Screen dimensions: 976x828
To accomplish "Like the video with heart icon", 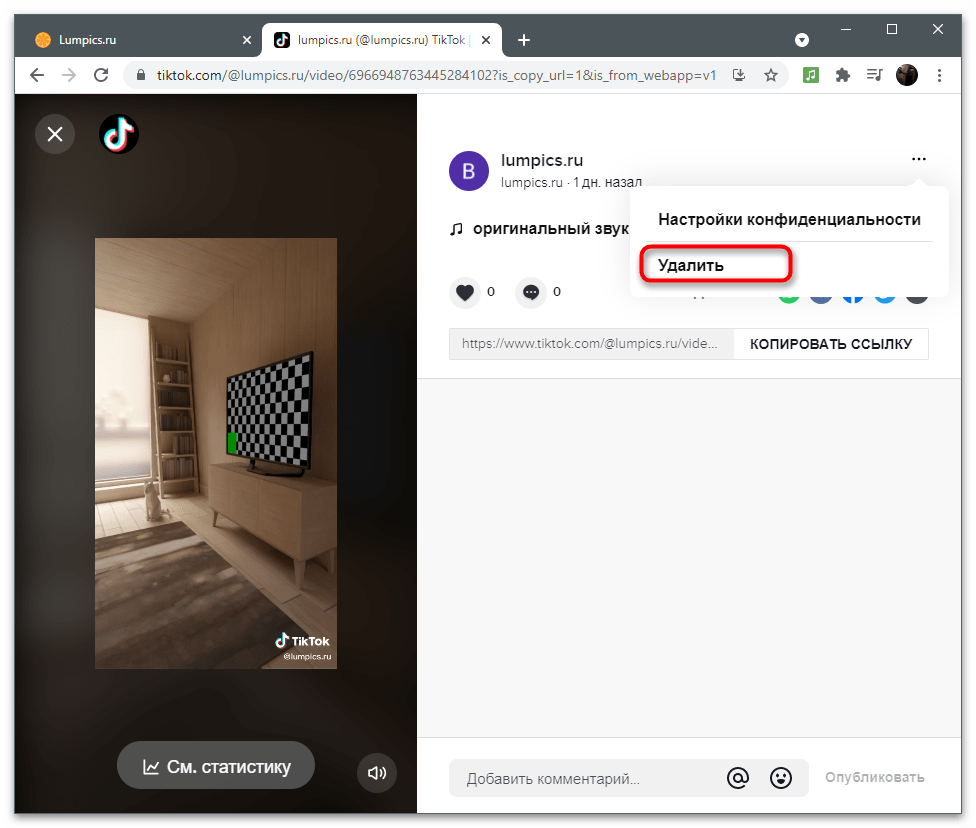I will pos(465,292).
